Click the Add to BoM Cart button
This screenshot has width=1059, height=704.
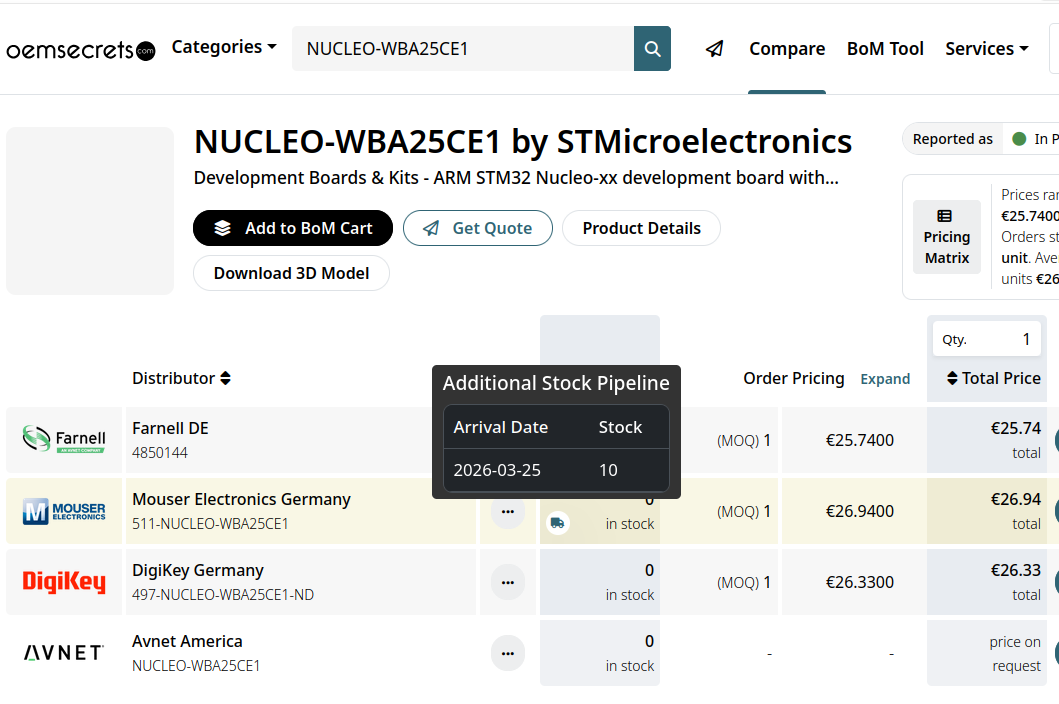coord(293,228)
